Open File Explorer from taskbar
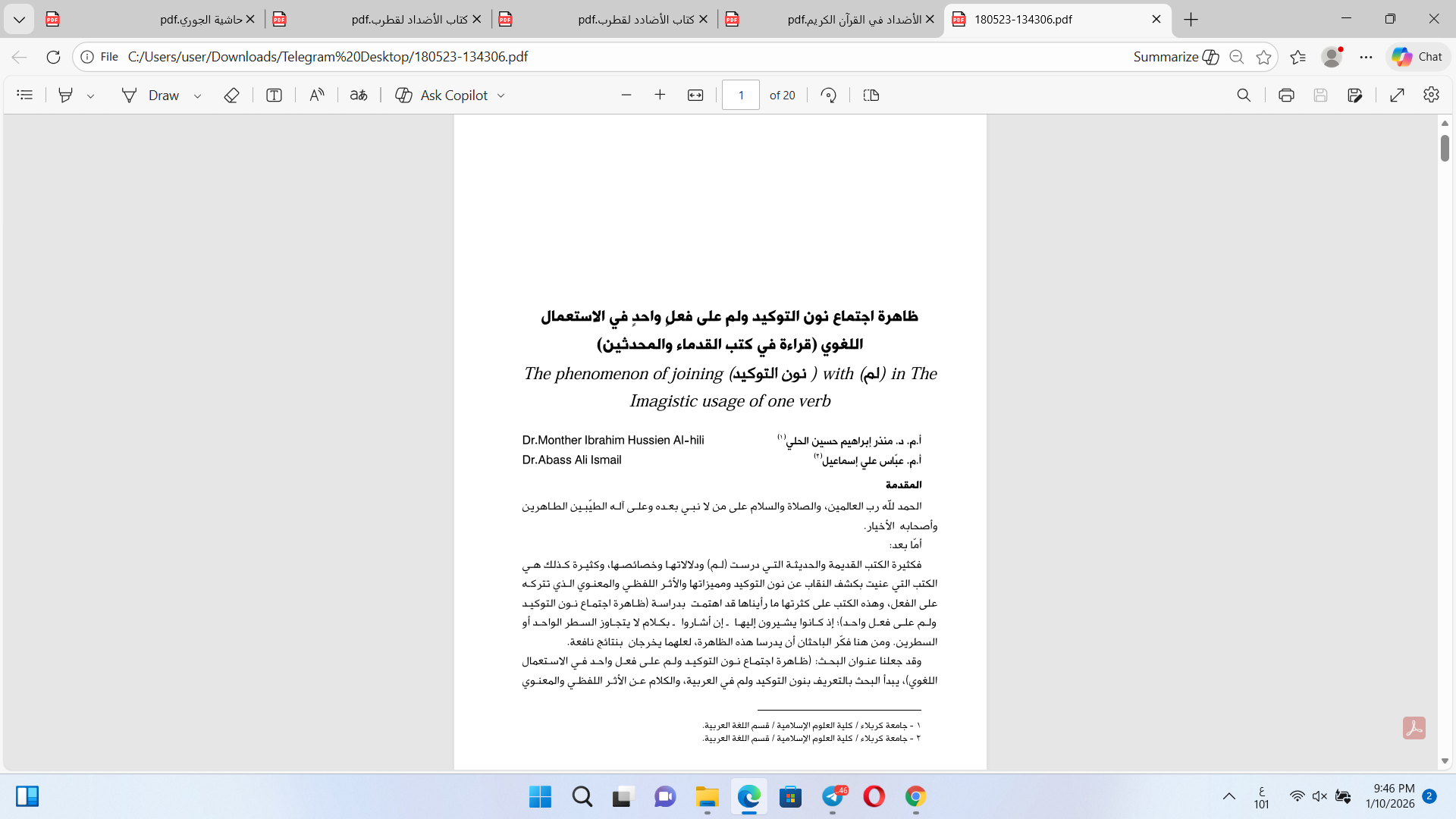1456x819 pixels. pos(707,797)
